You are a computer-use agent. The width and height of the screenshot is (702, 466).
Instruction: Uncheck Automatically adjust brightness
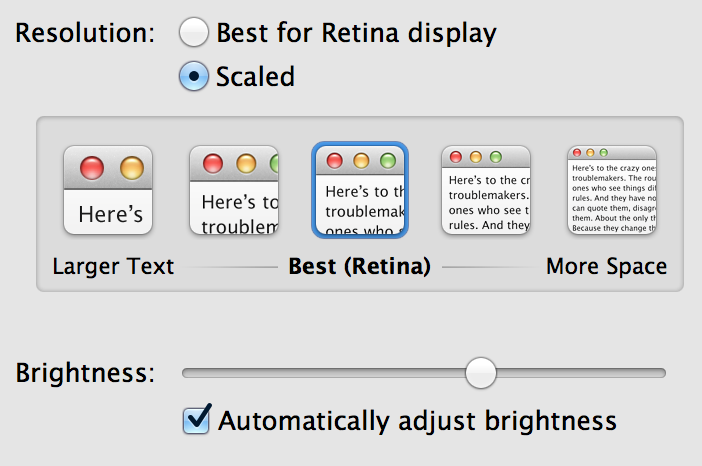pos(197,419)
